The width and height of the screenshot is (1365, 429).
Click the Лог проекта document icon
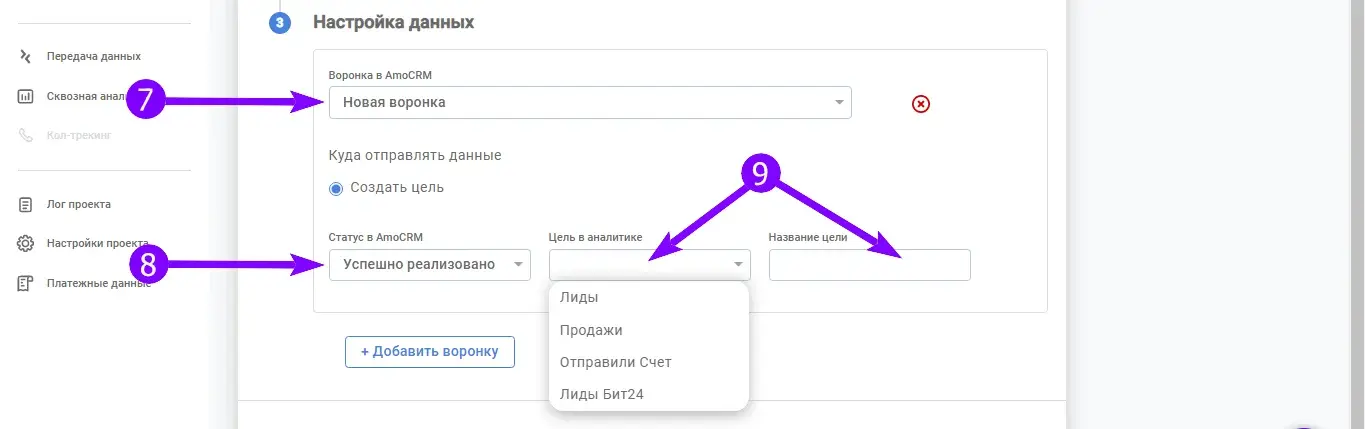click(26, 204)
